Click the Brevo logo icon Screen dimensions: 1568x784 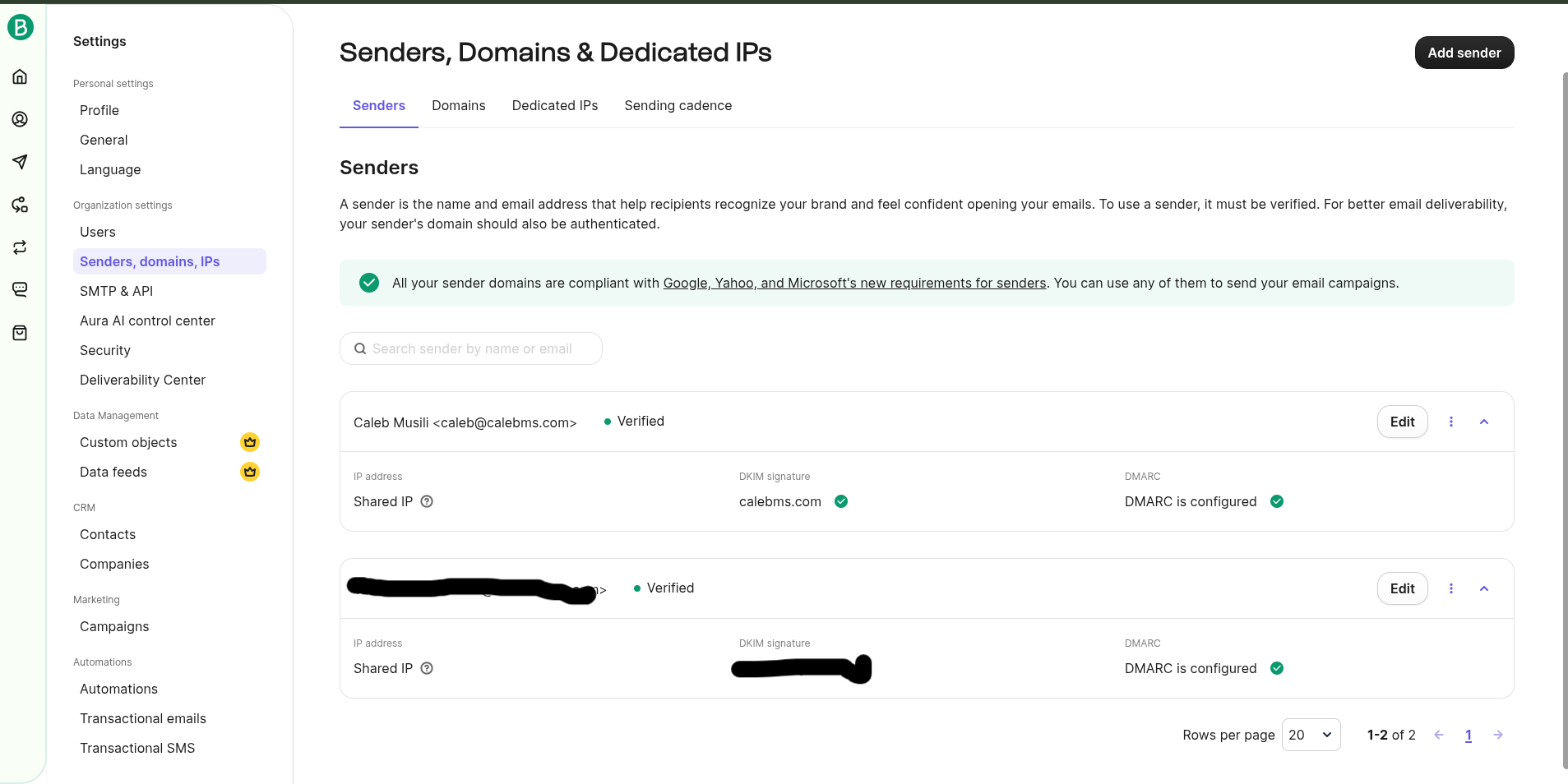[20, 27]
